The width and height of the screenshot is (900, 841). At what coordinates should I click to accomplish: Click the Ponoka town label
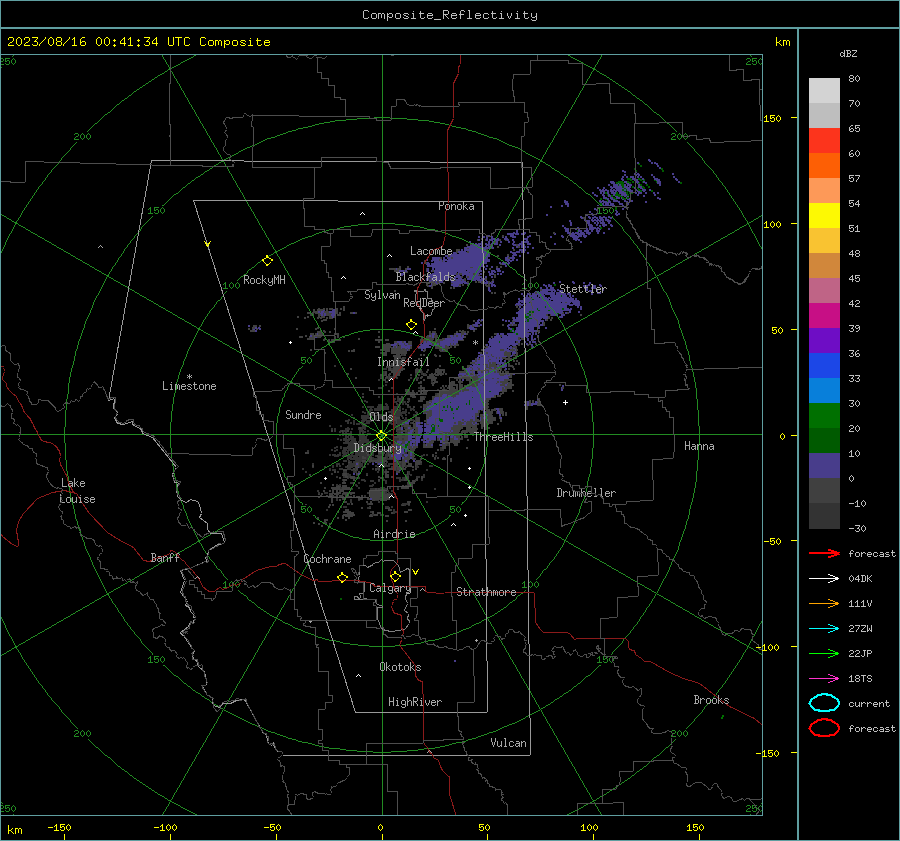pyautogui.click(x=456, y=206)
